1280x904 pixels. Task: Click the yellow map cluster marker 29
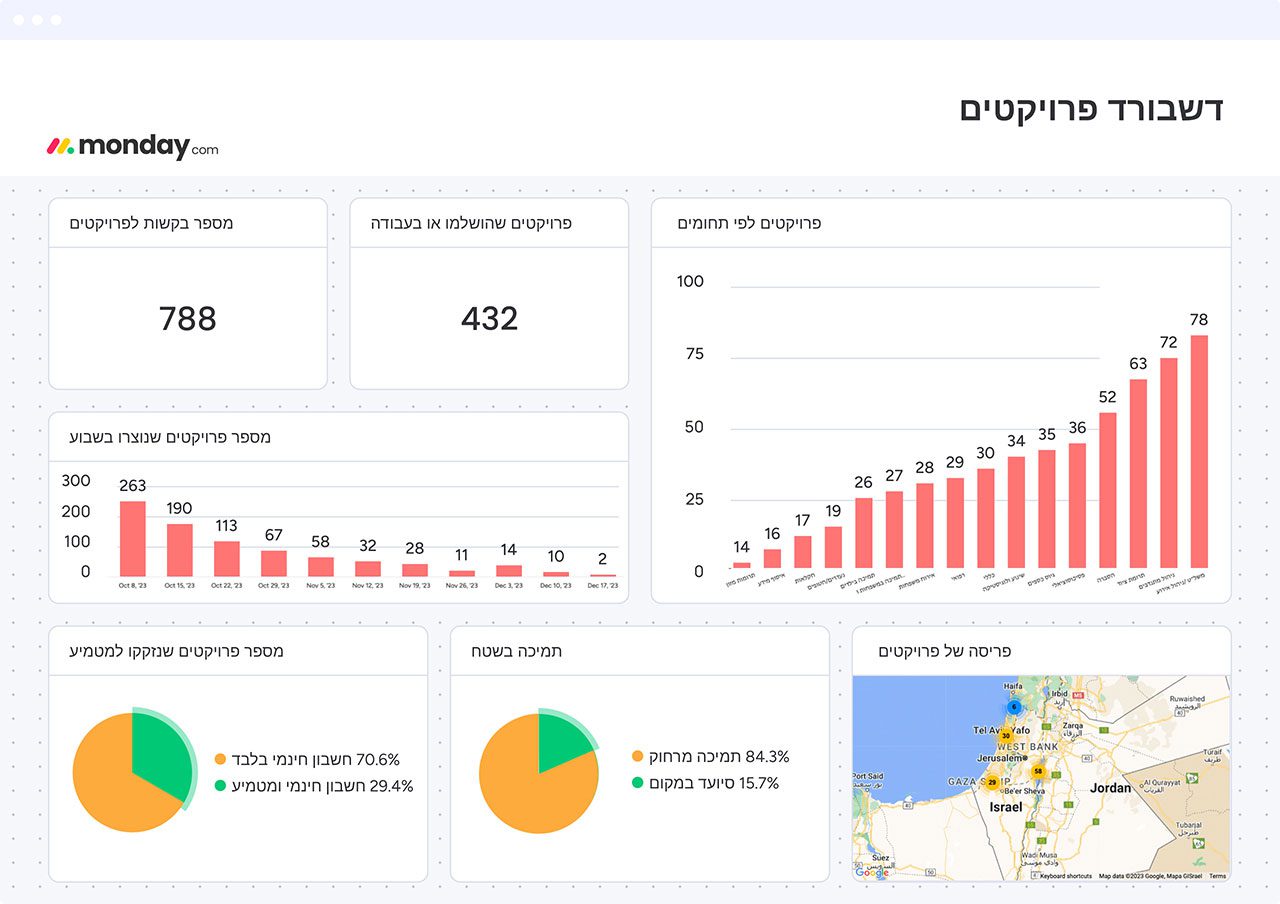click(992, 782)
